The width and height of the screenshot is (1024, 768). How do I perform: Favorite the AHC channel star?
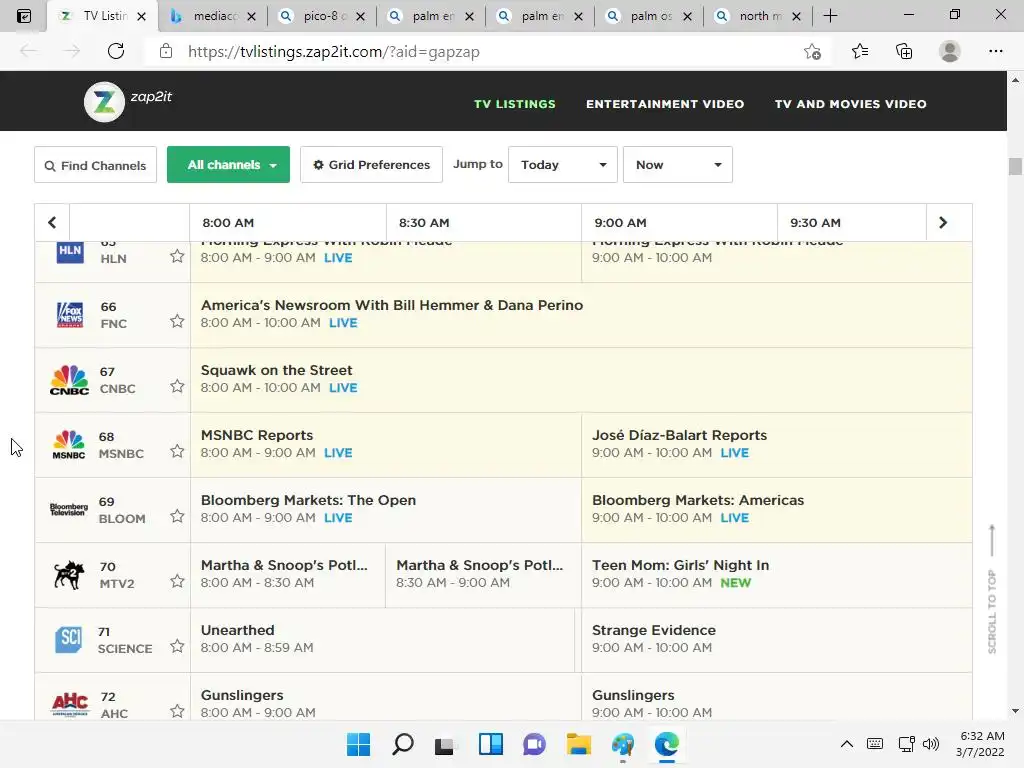click(177, 711)
